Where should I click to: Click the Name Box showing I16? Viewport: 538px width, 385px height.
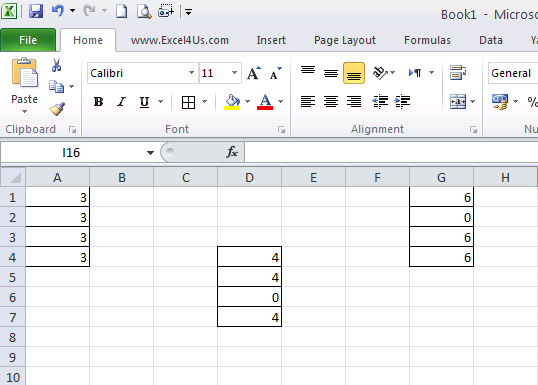[71, 152]
